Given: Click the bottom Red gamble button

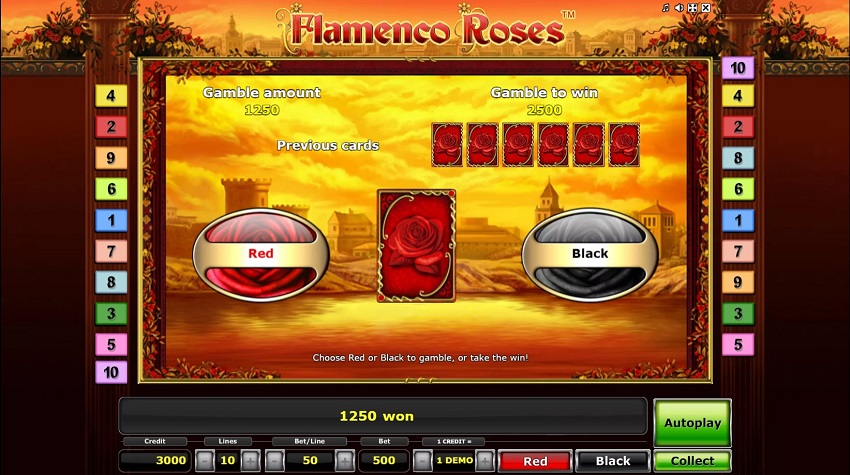Looking at the screenshot, I should coord(535,461).
